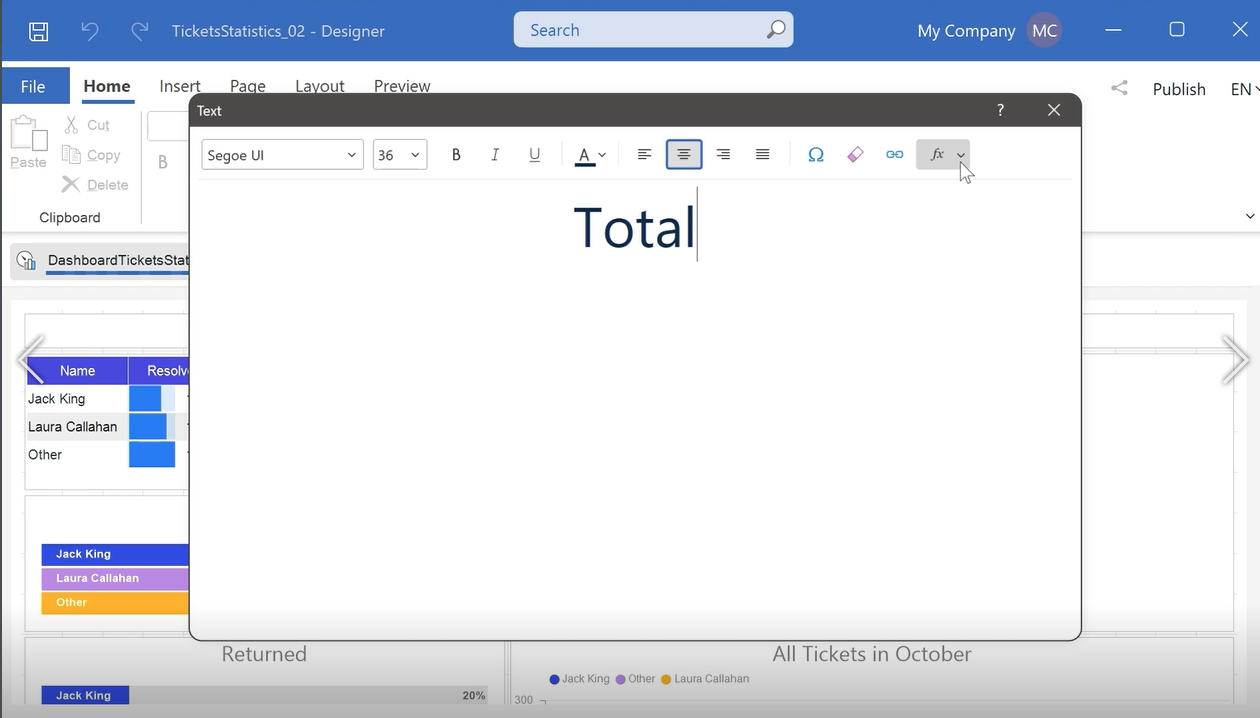This screenshot has width=1260, height=718.
Task: Open help in the Text dialog
Action: point(1000,110)
